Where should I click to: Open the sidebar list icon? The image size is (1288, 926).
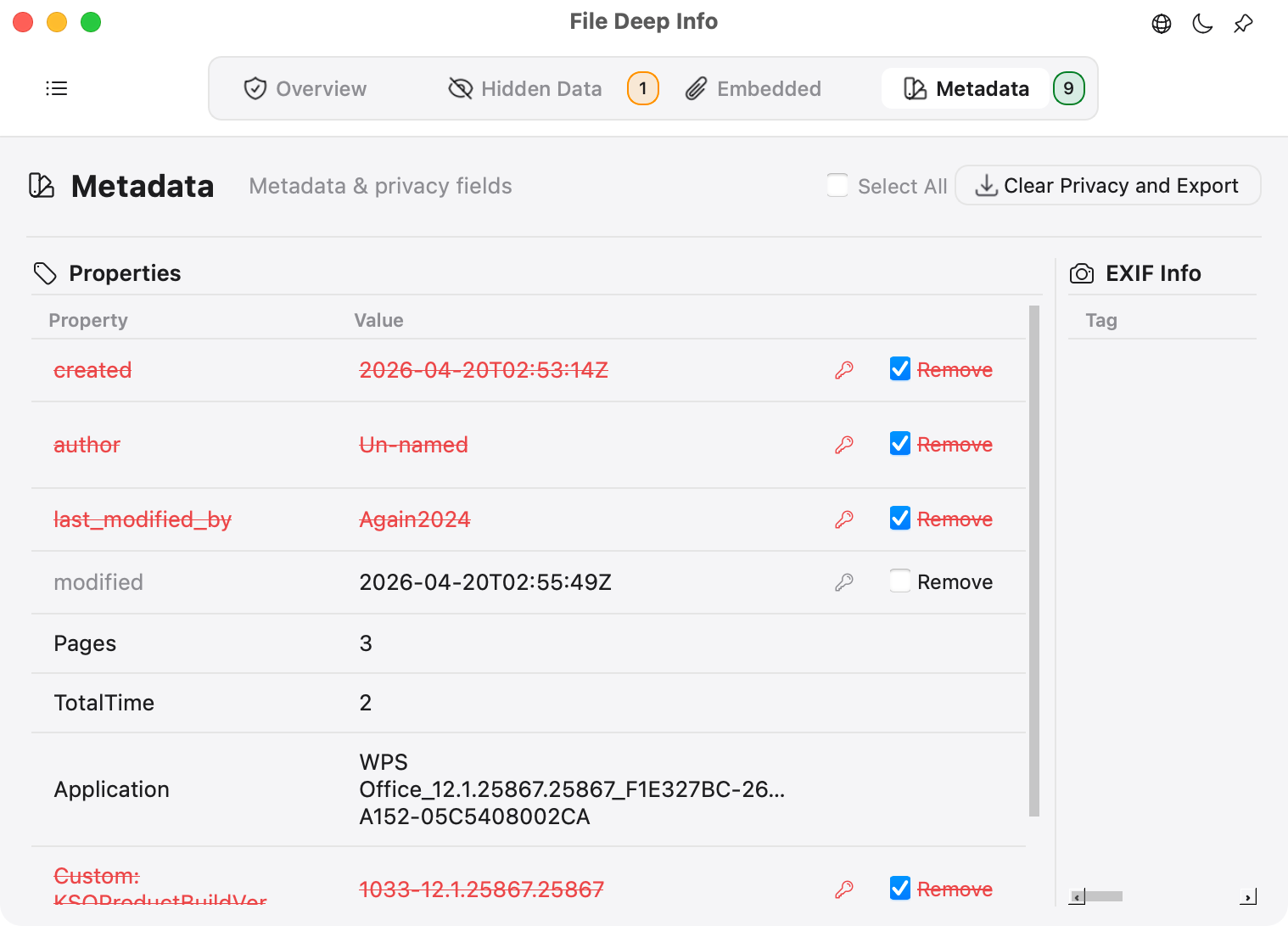pos(56,88)
